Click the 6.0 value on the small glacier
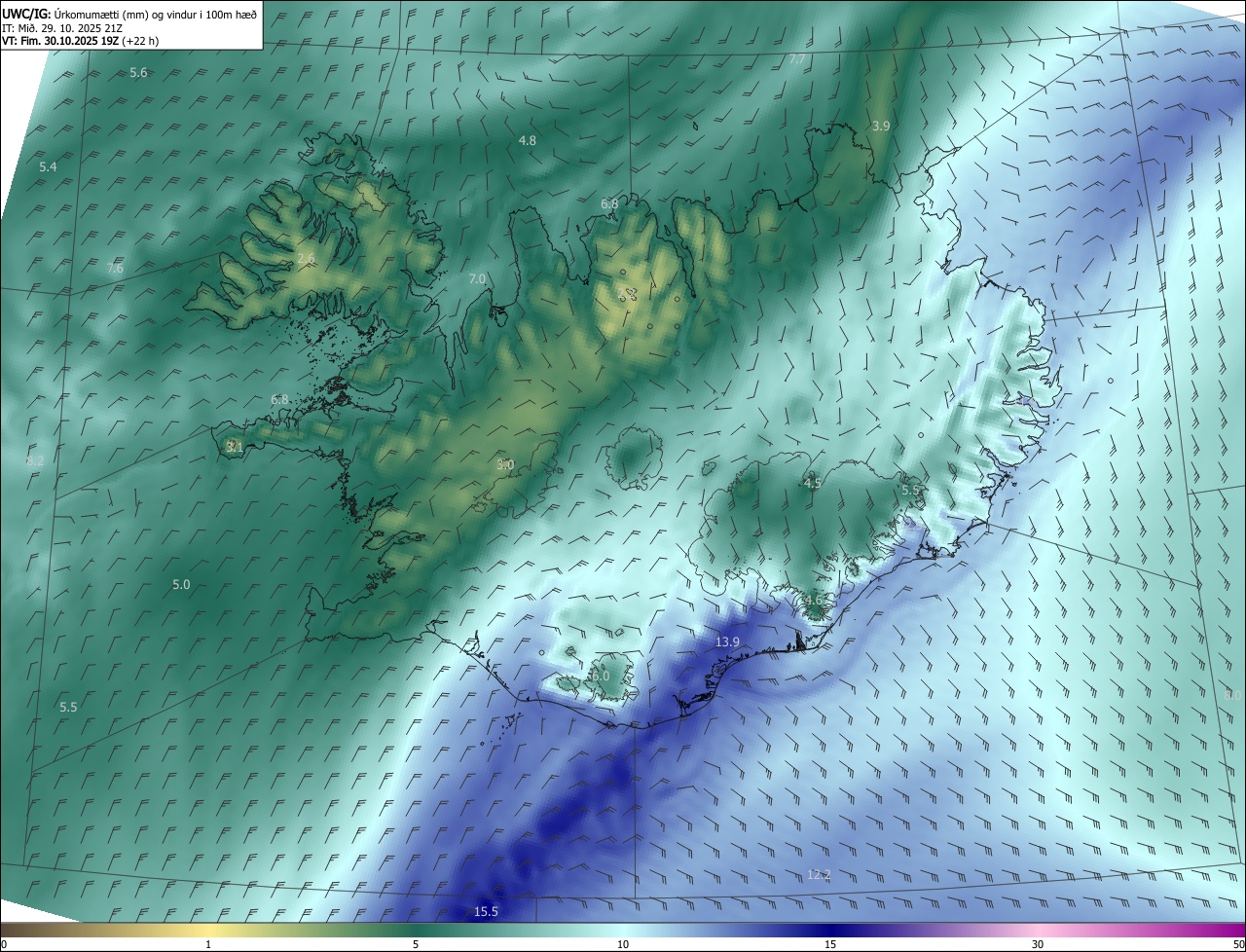The height and width of the screenshot is (952, 1246). (x=601, y=676)
